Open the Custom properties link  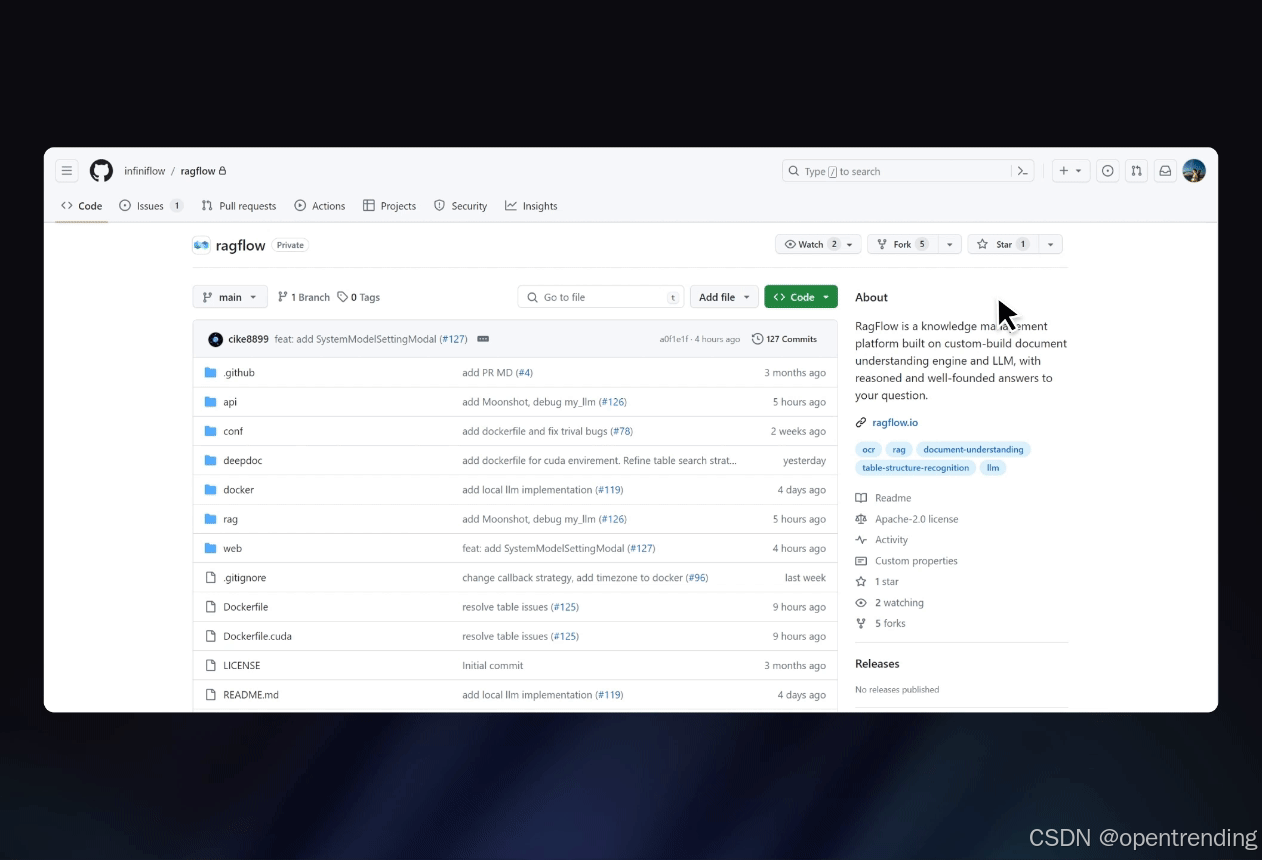[916, 561]
